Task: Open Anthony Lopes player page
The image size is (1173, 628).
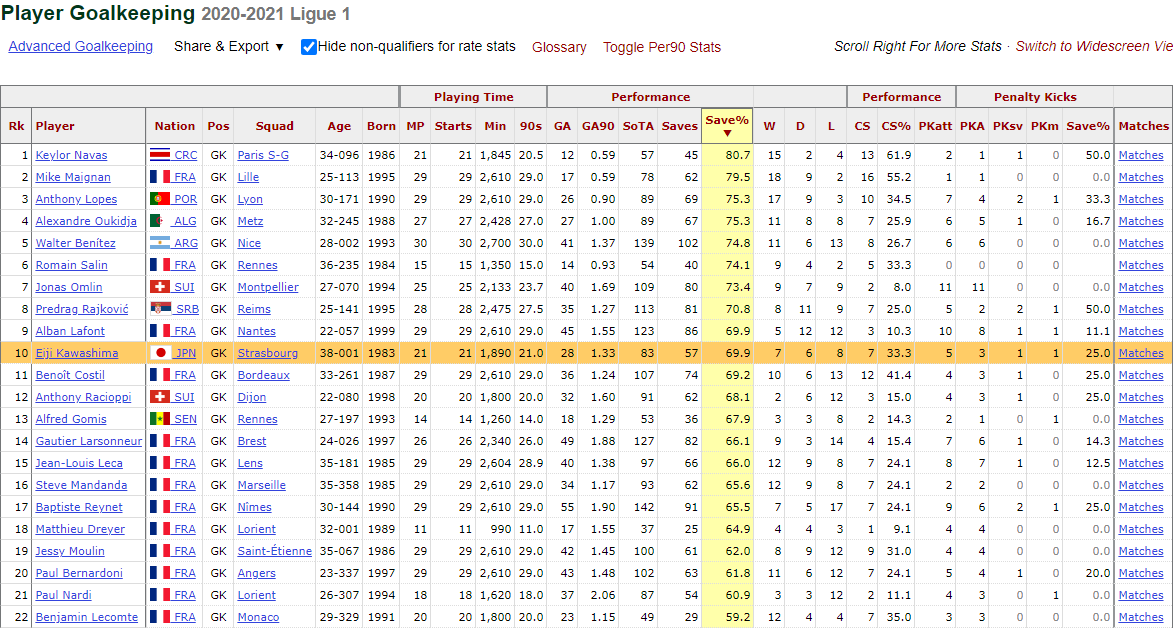Action: coord(74,199)
